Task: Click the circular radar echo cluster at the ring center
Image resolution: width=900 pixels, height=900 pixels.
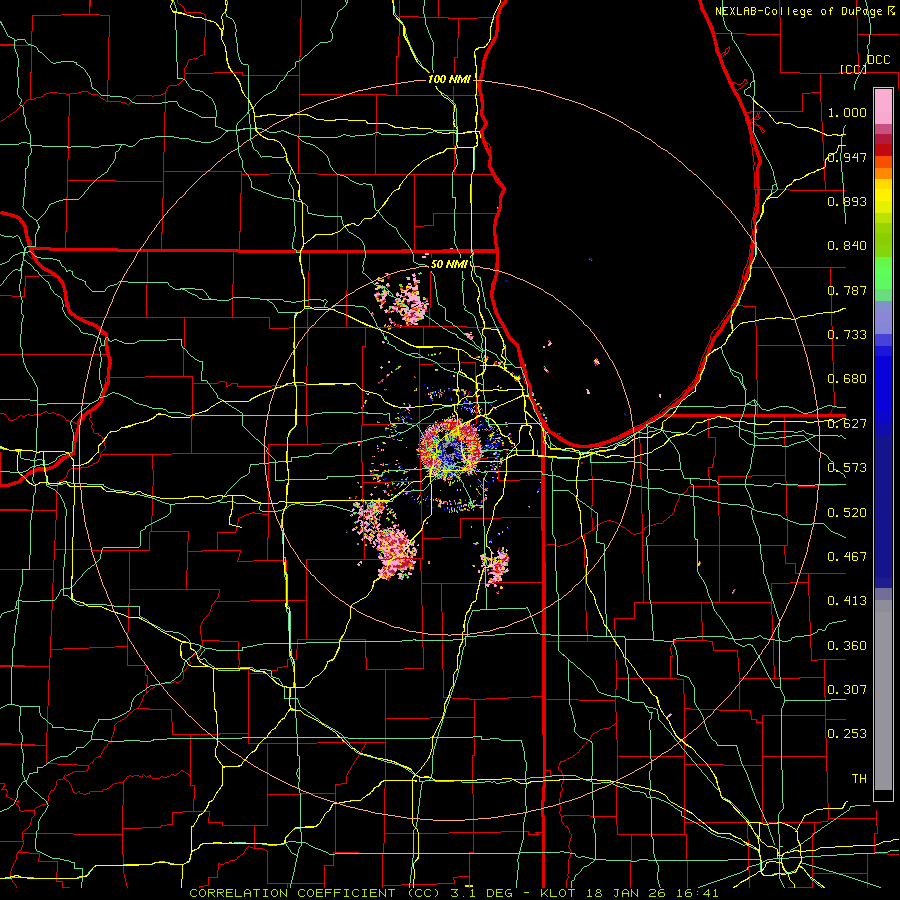Action: tap(450, 449)
